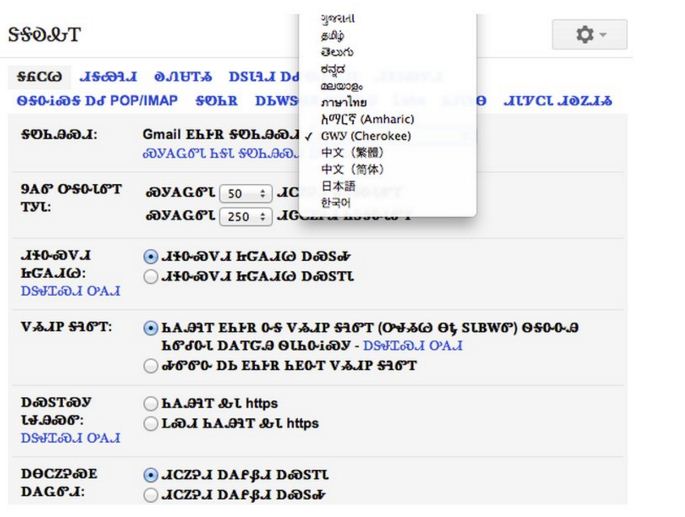Choose ภาษาไทย in the language list

pyautogui.click(x=343, y=102)
